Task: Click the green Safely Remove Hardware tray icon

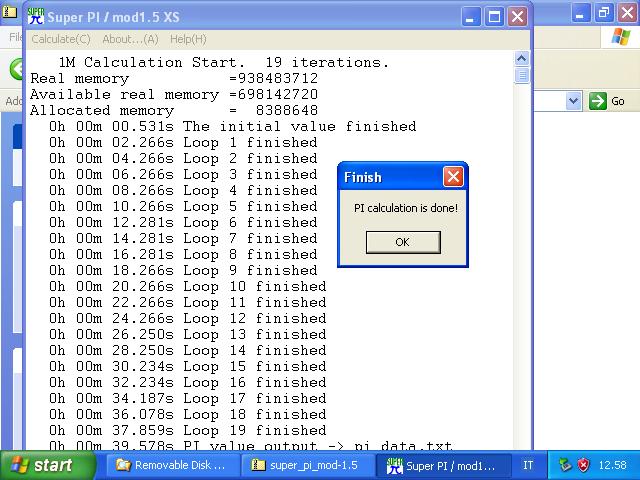Action: pyautogui.click(x=565, y=465)
